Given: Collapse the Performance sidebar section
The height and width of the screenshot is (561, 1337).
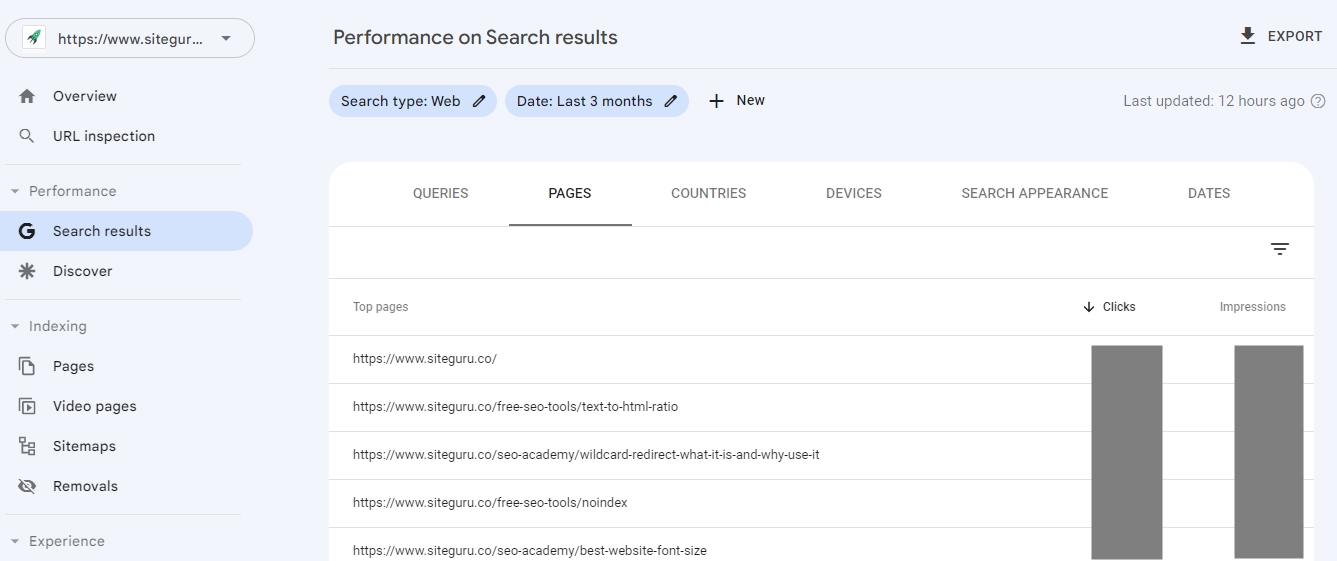Looking at the screenshot, I should pyautogui.click(x=15, y=191).
